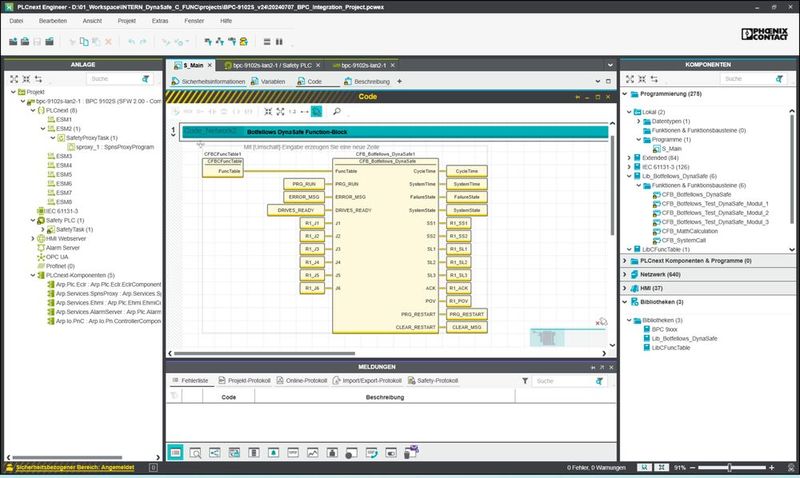This screenshot has height=478, width=800.
Task: Click the first highlighted icon in bottom toolbar
Action: pyautogui.click(x=174, y=453)
